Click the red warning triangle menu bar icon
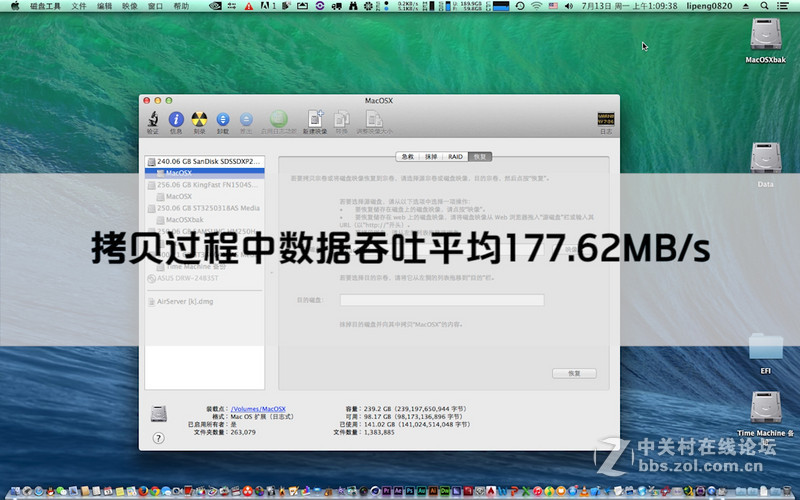 click(x=248, y=6)
